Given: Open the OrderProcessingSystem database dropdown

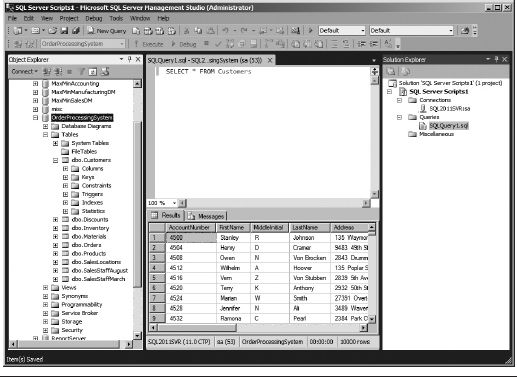Looking at the screenshot, I should click(x=122, y=44).
